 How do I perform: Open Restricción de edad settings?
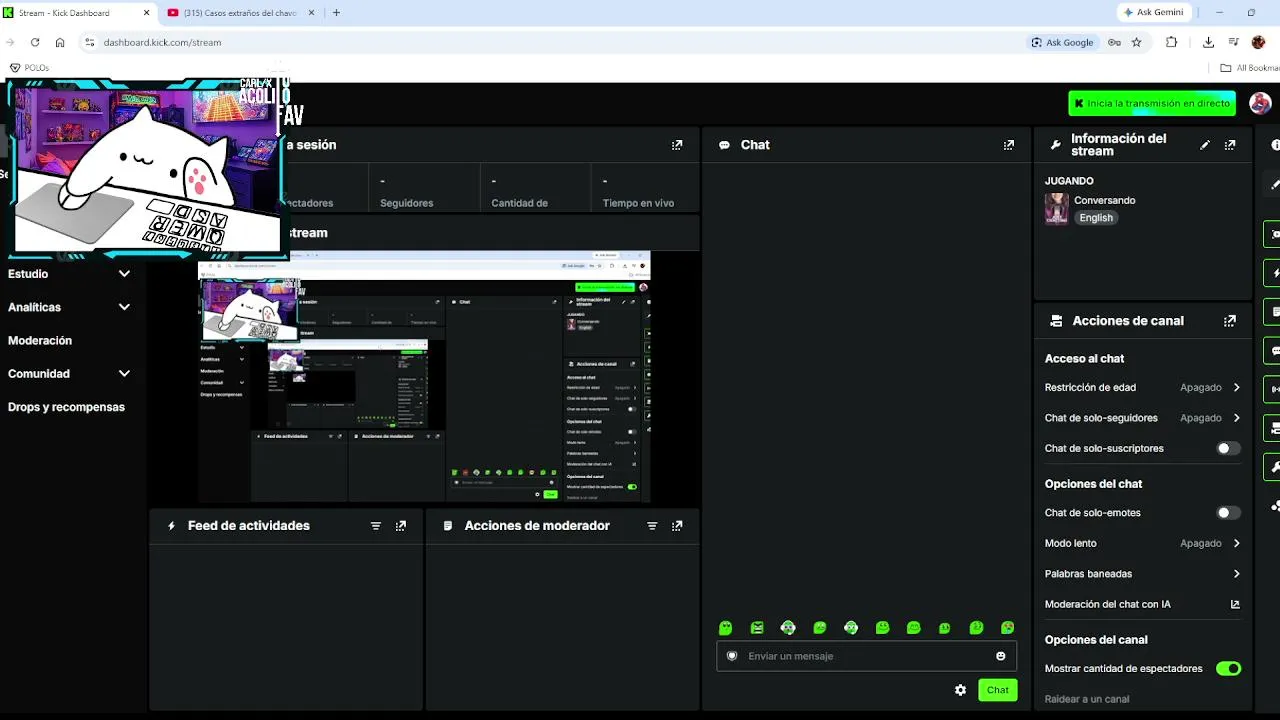(1142, 387)
